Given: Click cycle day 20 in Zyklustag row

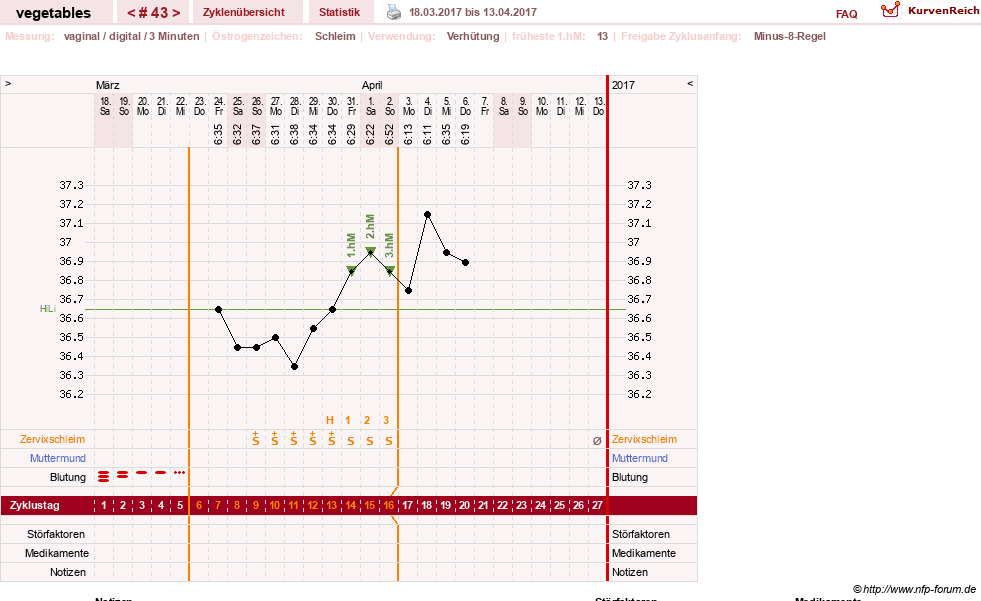Looking at the screenshot, I should pos(464,505).
